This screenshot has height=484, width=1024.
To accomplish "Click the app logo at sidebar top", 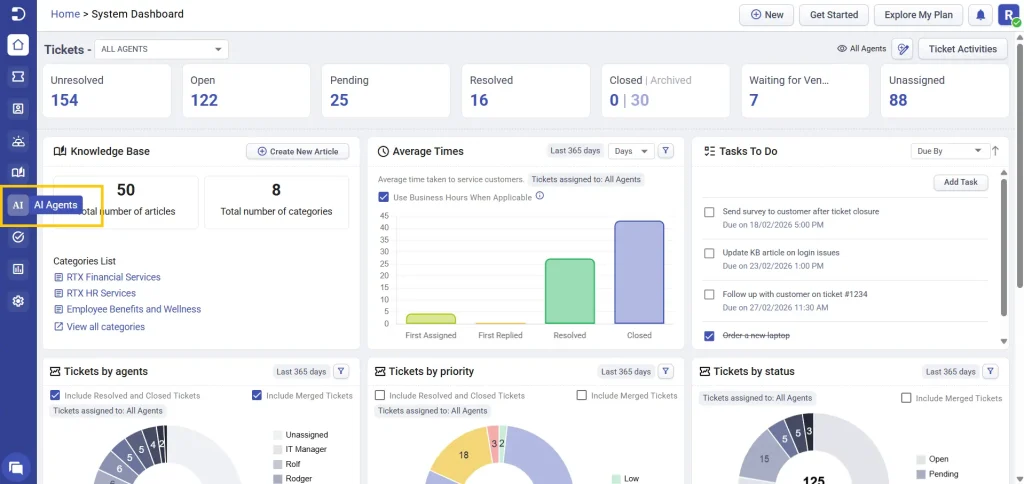I will coord(18,14).
